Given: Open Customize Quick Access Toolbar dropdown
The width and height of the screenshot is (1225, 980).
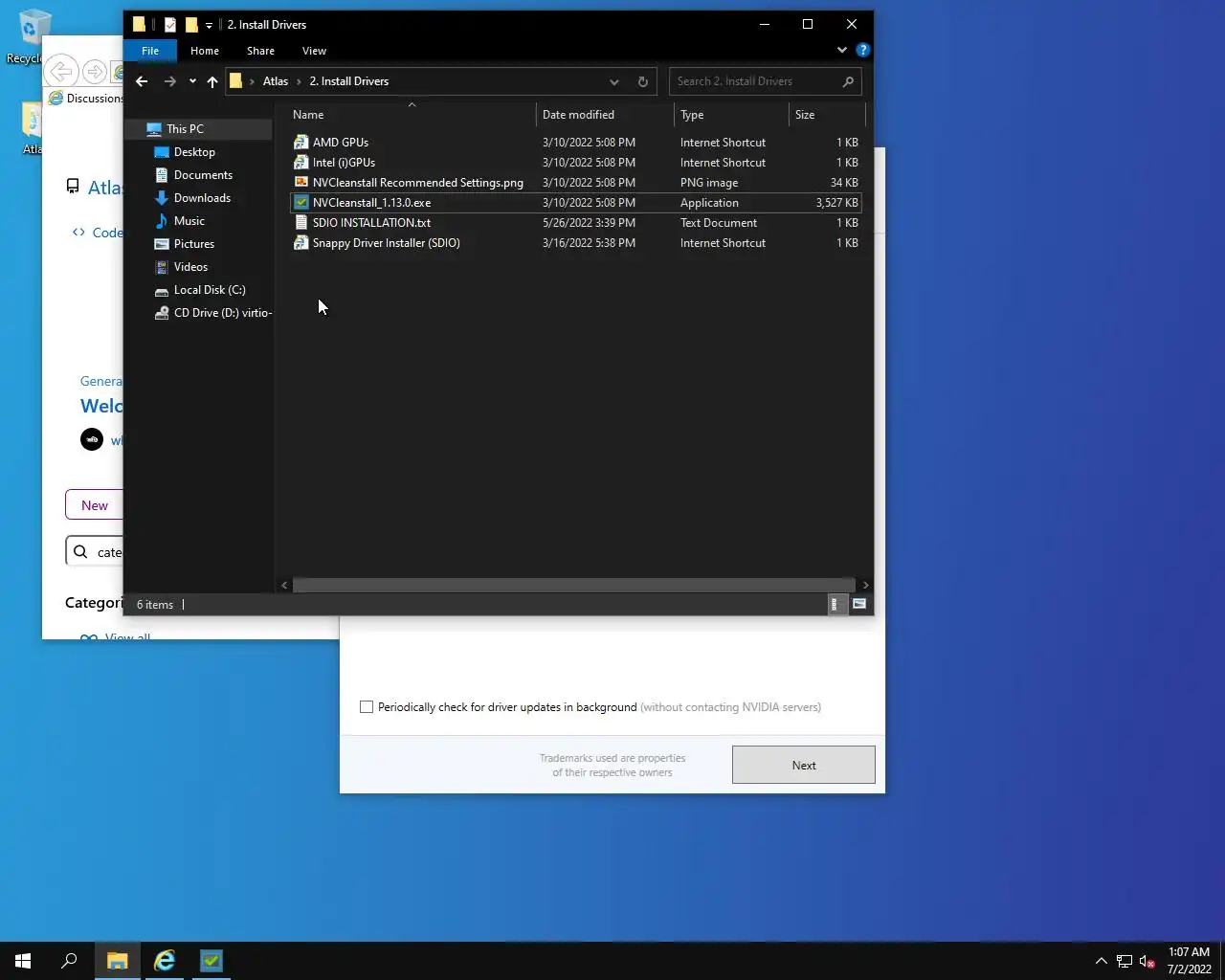Looking at the screenshot, I should pos(209,25).
